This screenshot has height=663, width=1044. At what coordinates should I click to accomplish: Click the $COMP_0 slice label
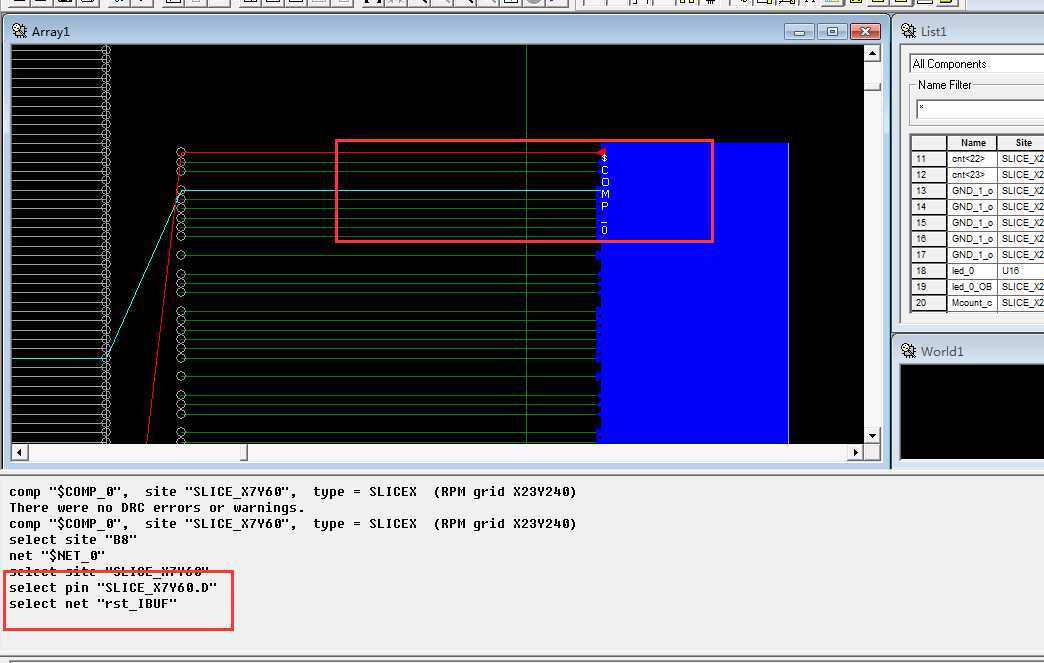[x=605, y=194]
